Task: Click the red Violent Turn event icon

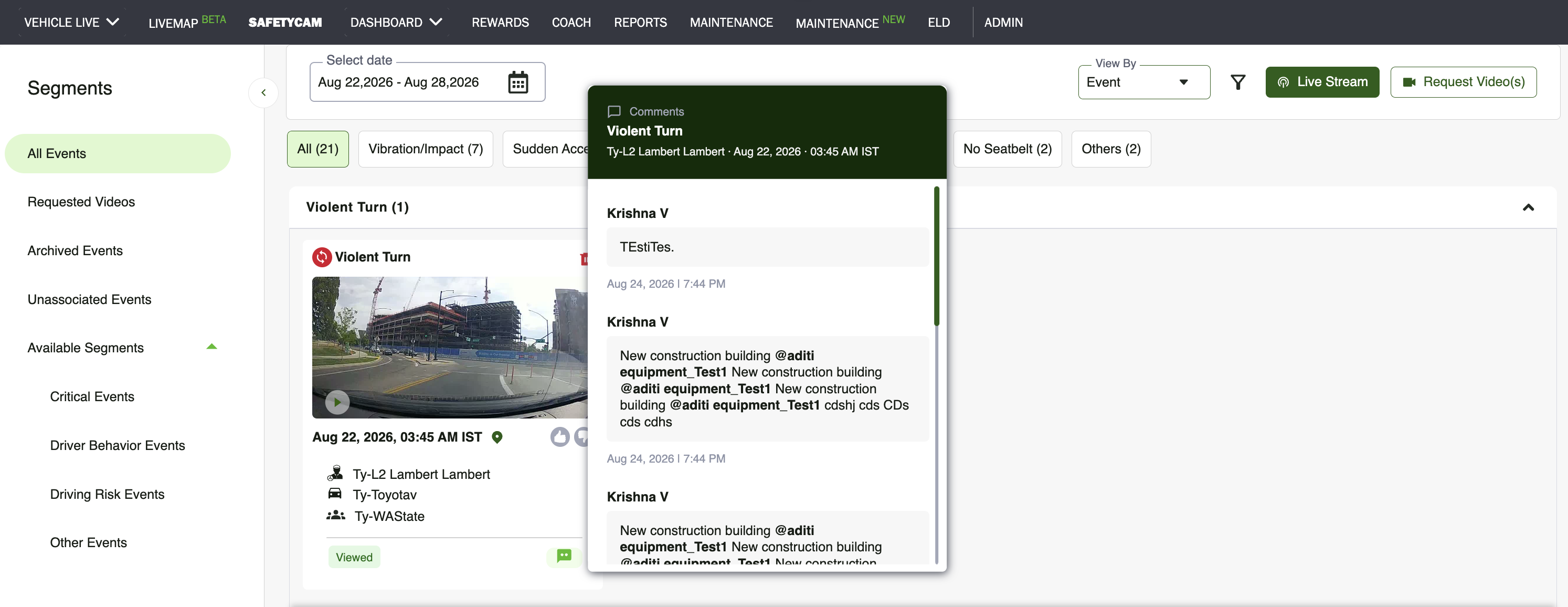Action: (322, 257)
